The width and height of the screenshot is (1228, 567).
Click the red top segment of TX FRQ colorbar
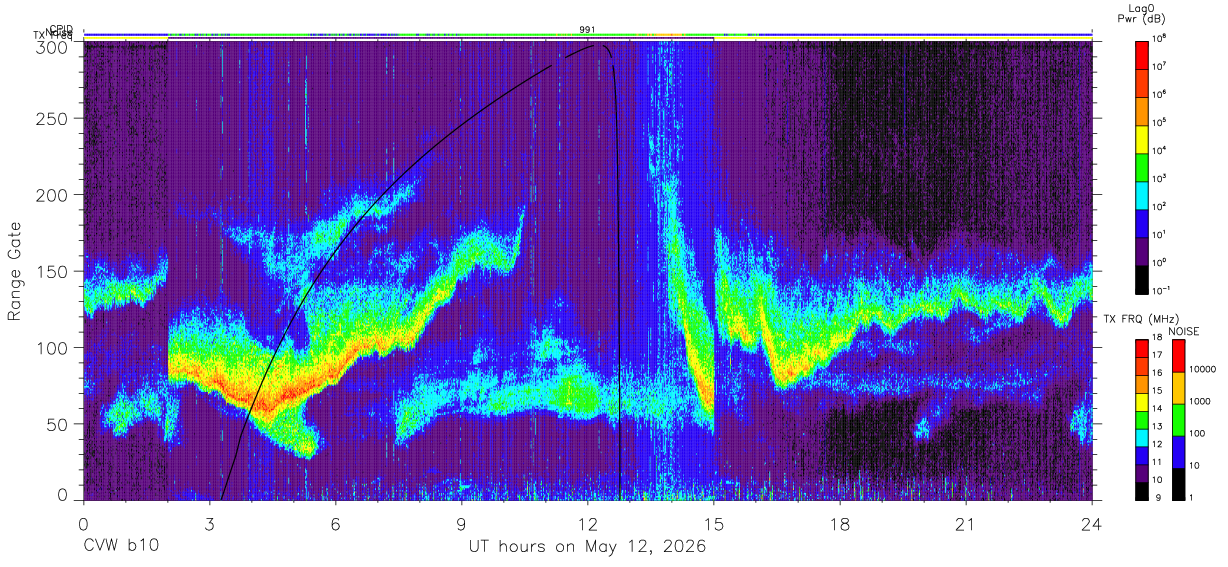1142,348
